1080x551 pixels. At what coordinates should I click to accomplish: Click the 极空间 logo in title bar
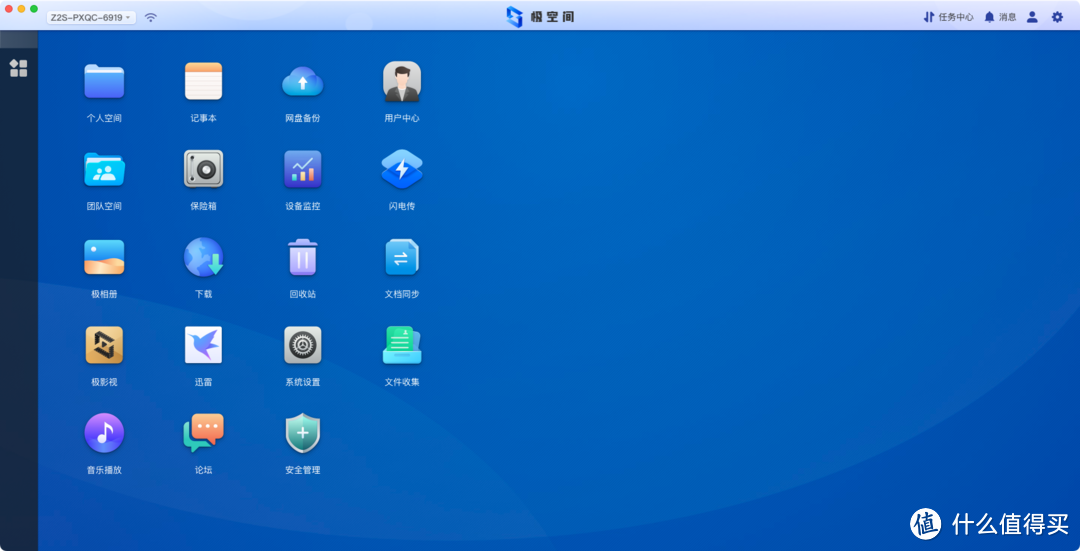click(x=540, y=17)
